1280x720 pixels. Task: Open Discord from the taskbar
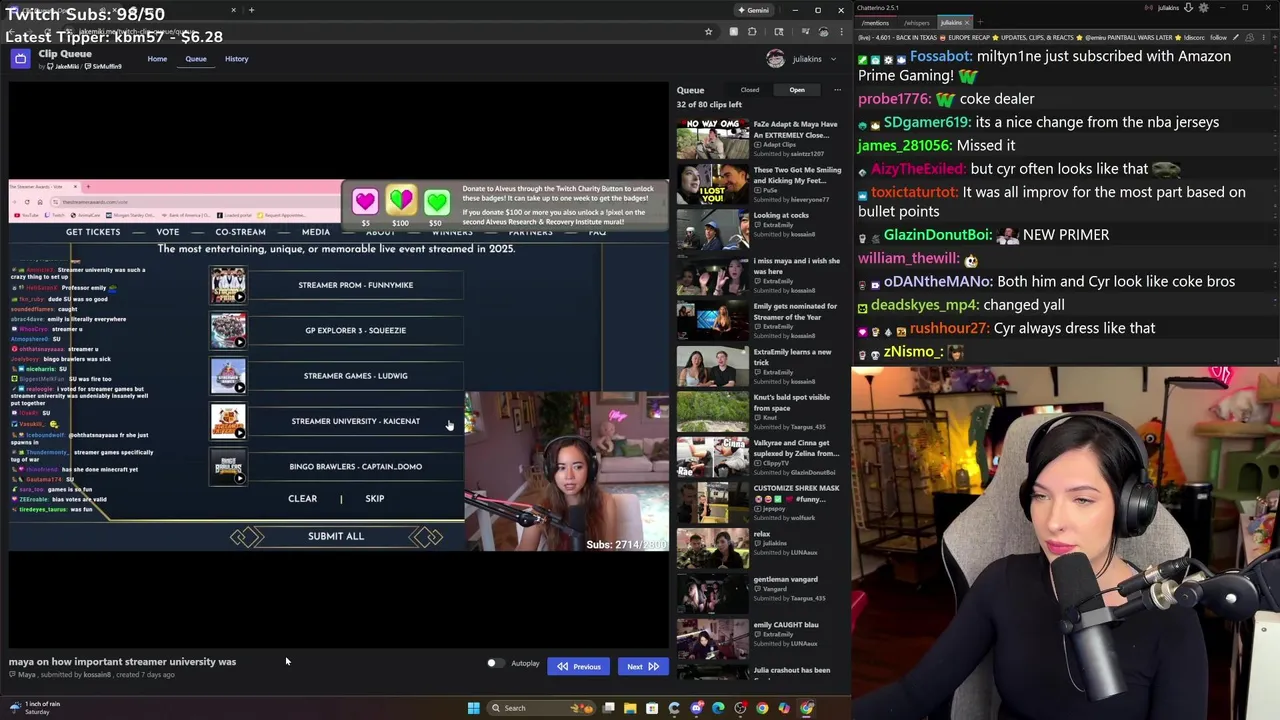[696, 708]
